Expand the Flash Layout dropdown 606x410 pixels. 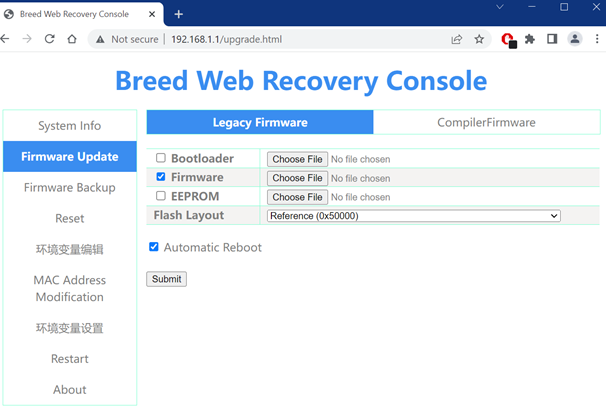(x=413, y=216)
